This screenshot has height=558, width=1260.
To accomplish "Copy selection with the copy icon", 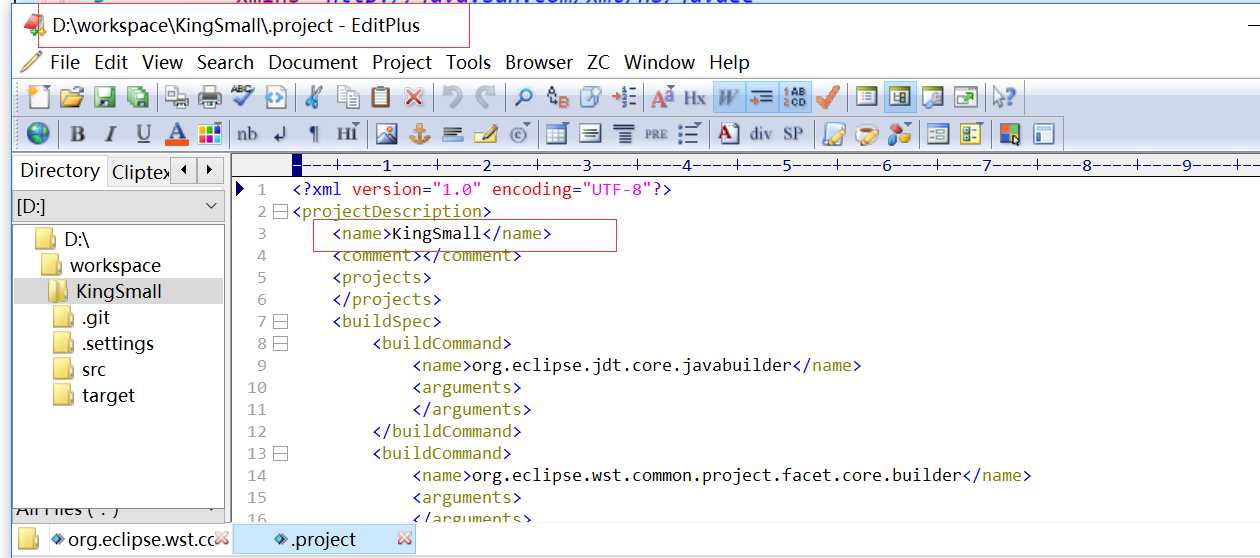I will 348,97.
